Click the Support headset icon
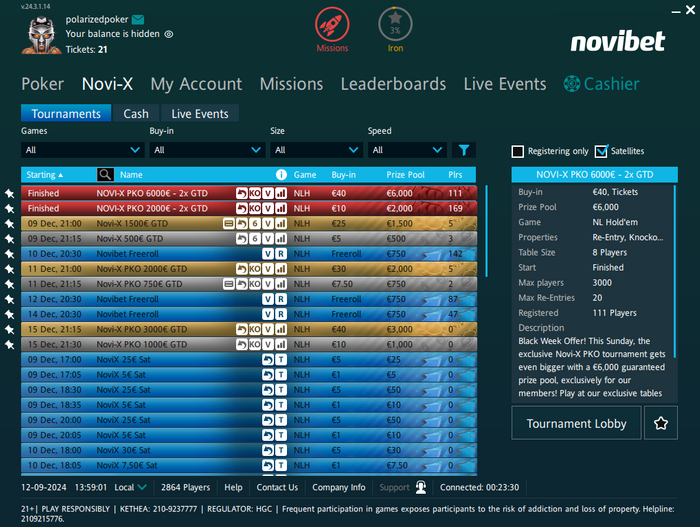 point(421,487)
